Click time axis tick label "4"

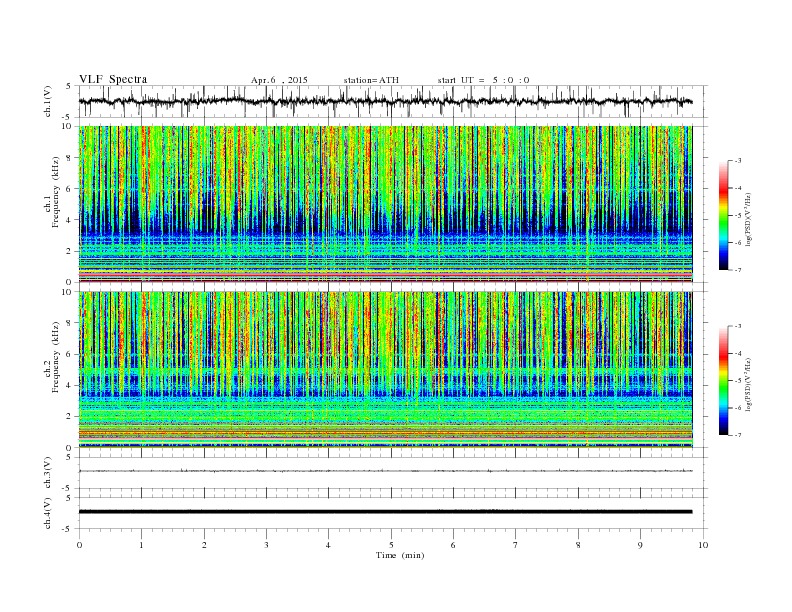[328, 545]
